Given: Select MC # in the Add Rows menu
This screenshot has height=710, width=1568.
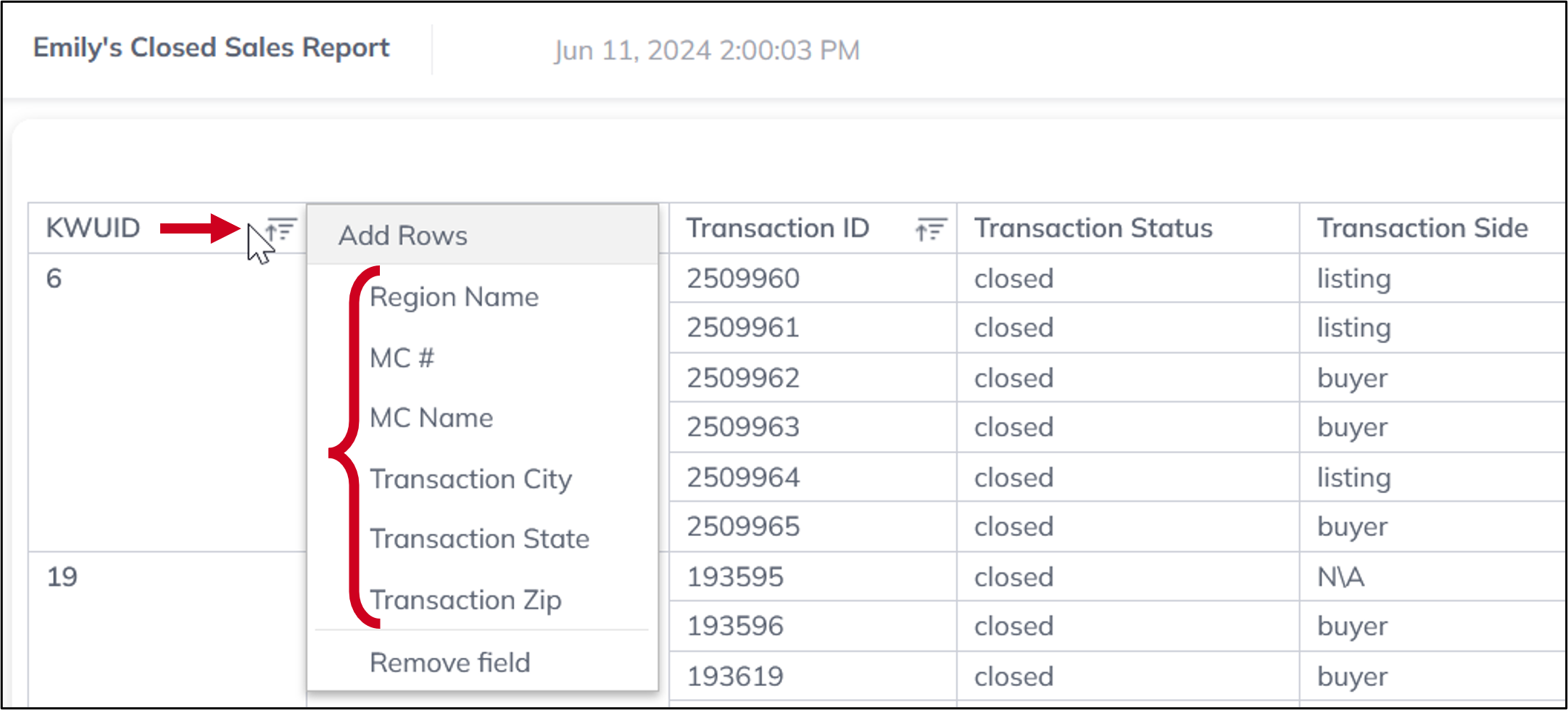Looking at the screenshot, I should tap(402, 357).
